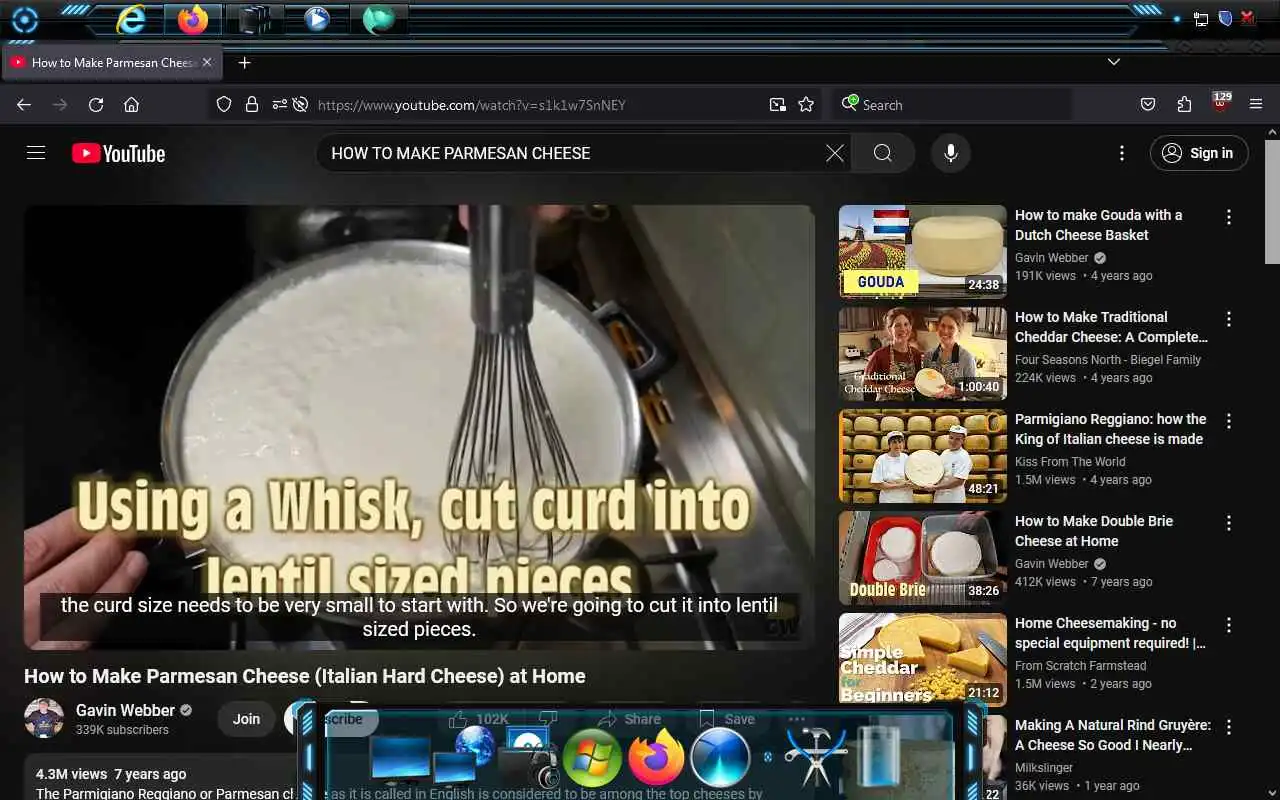Screen dimensions: 1280x800
Task: Open options for the Home Cheesemaking video
Action: click(x=1229, y=625)
